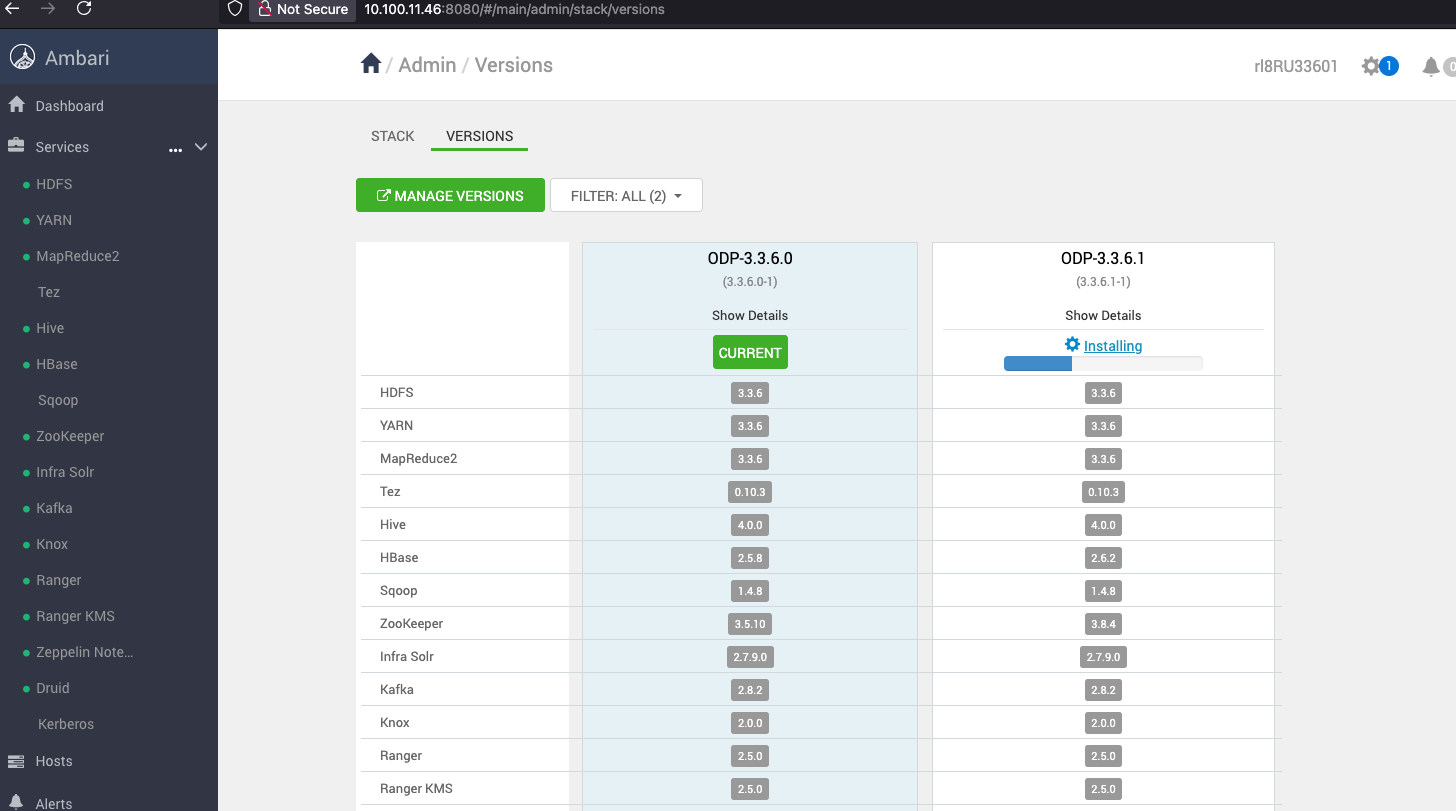
Task: Switch to the Stack tab
Action: (x=392, y=136)
